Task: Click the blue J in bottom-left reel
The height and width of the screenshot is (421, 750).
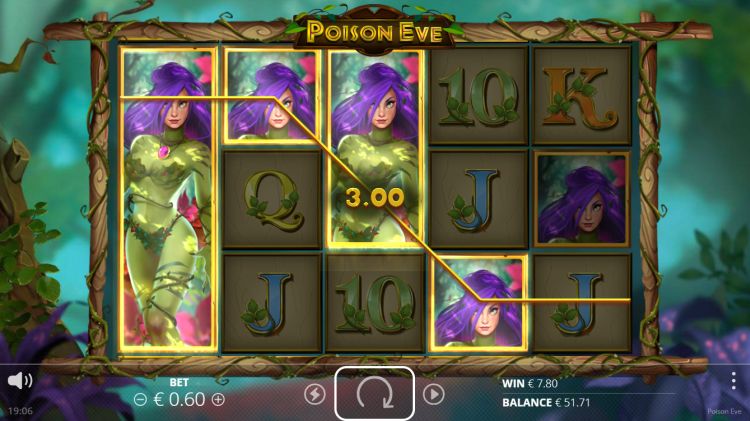Action: pyautogui.click(x=272, y=304)
